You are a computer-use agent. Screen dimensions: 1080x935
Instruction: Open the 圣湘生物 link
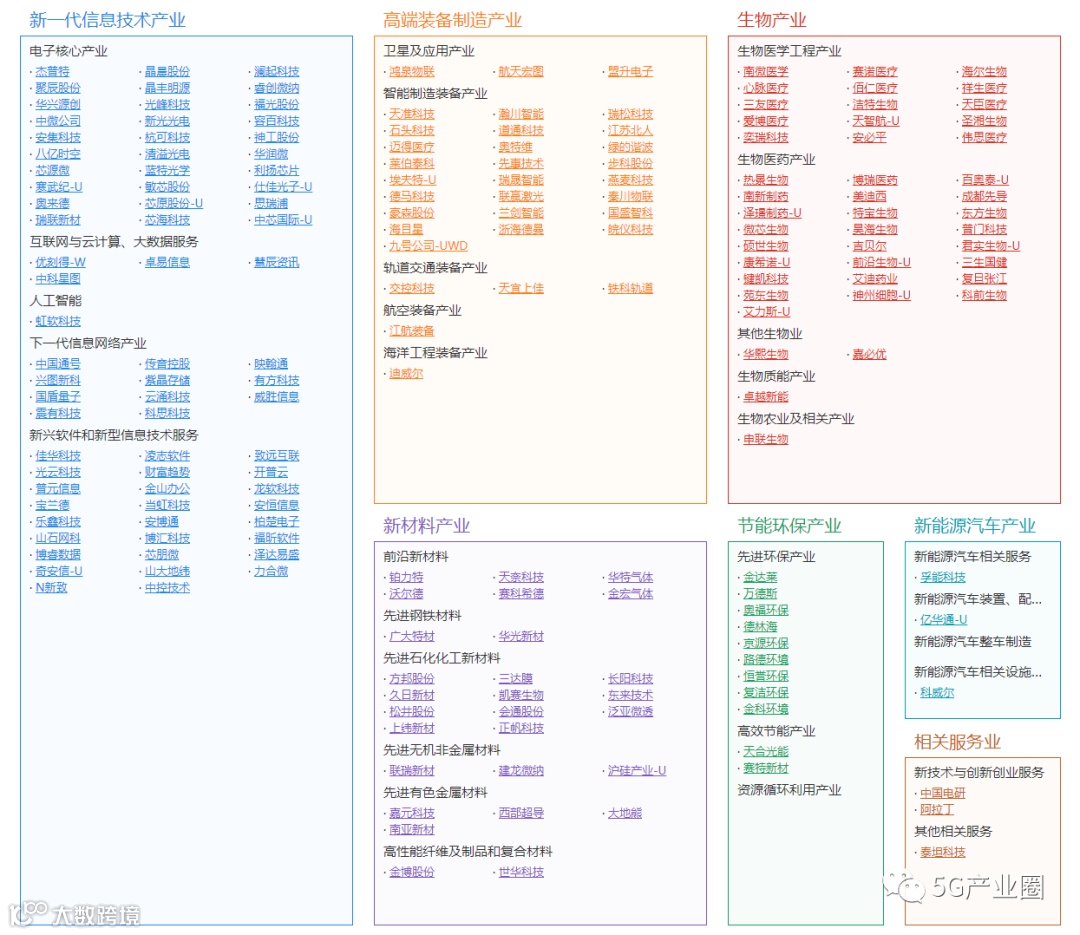(x=985, y=121)
